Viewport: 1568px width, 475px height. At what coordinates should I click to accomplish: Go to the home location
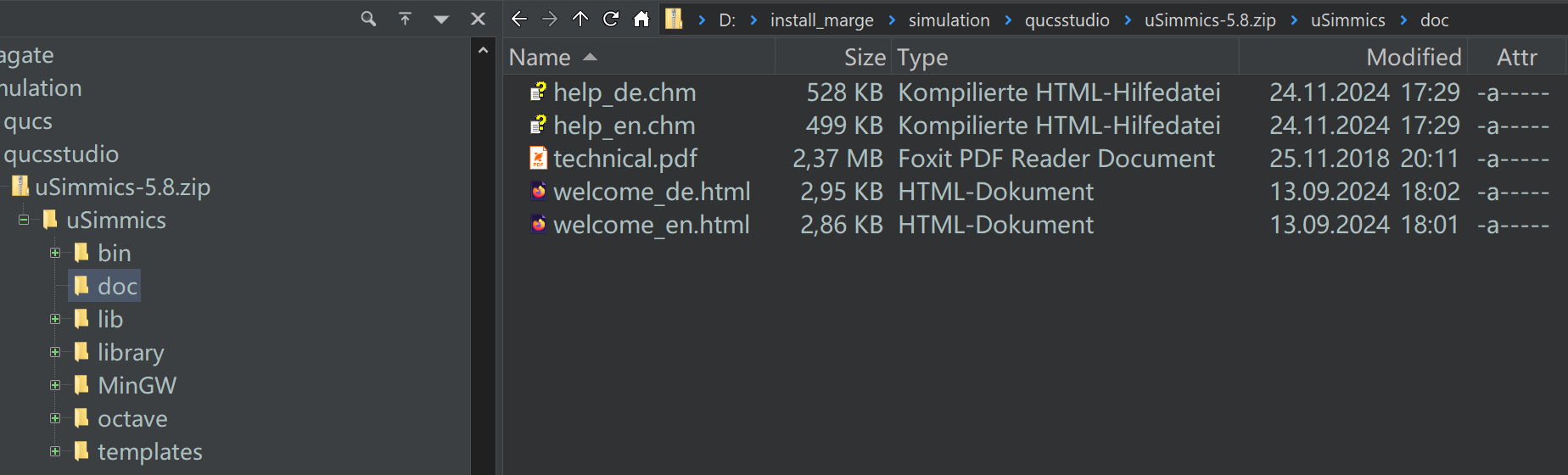641,19
